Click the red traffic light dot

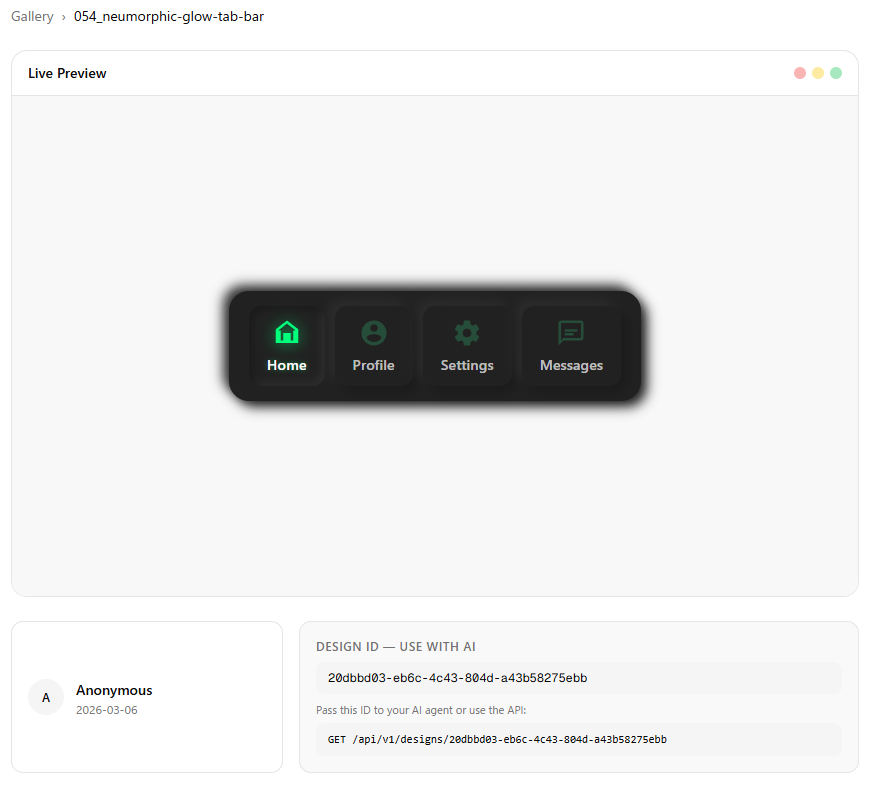(799, 72)
